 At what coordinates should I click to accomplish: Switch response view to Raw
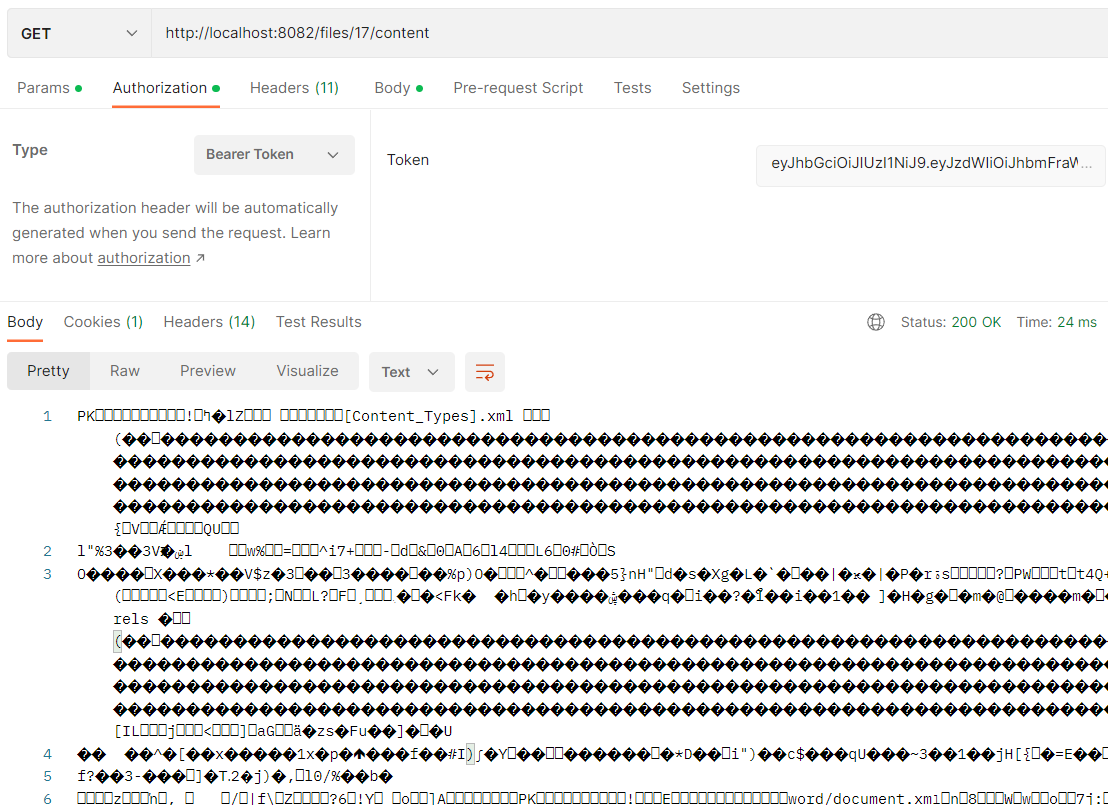click(x=124, y=371)
